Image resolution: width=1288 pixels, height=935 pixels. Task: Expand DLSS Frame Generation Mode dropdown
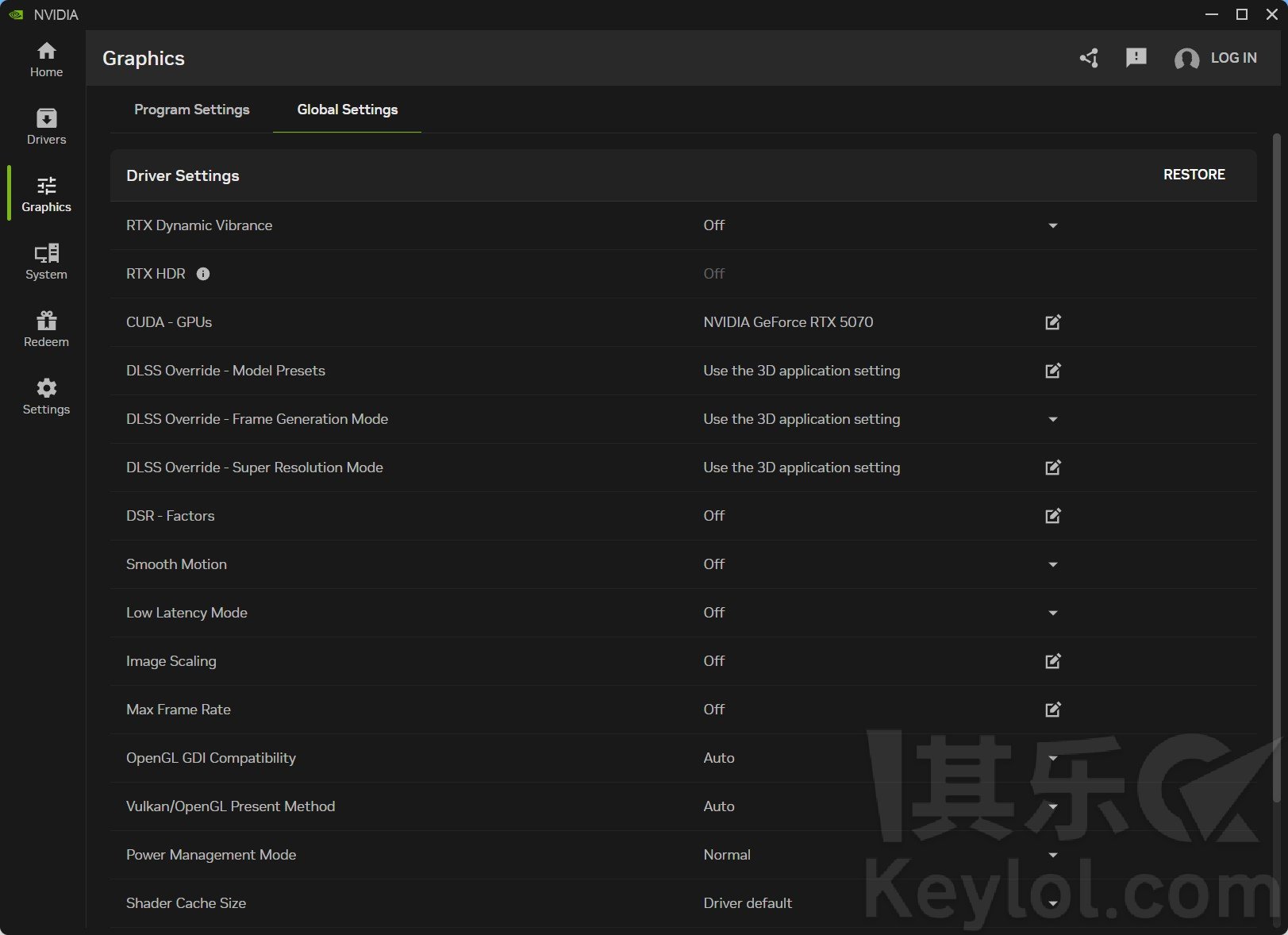pos(1053,419)
